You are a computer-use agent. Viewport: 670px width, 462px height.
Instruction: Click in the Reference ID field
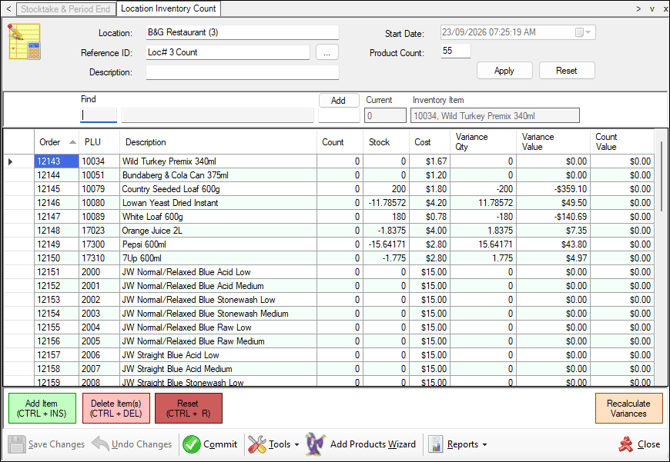[x=228, y=53]
